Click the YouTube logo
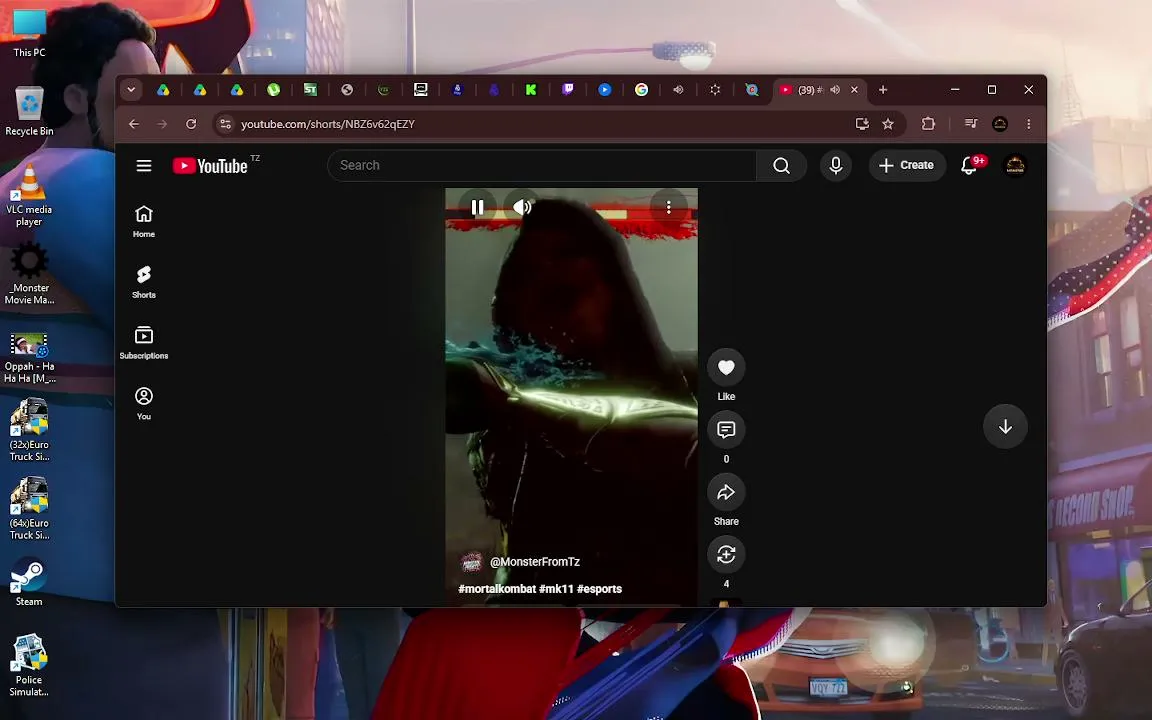1152x720 pixels. click(210, 166)
